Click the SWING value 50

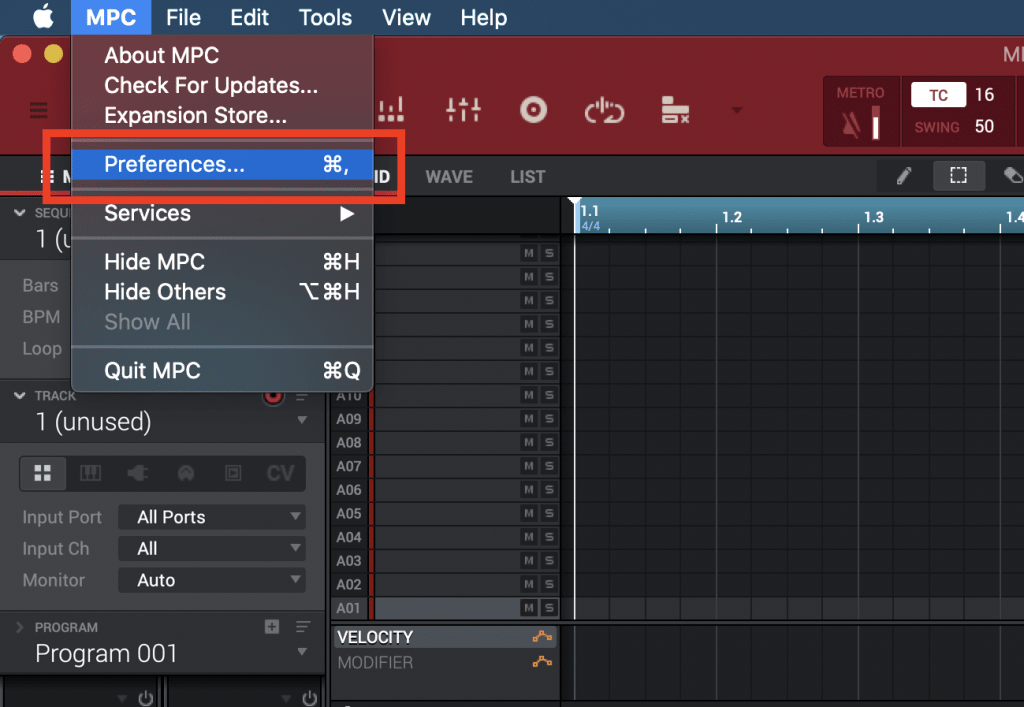click(984, 127)
